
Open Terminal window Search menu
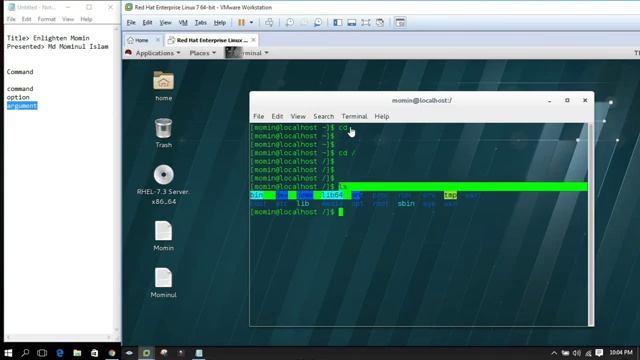click(324, 116)
